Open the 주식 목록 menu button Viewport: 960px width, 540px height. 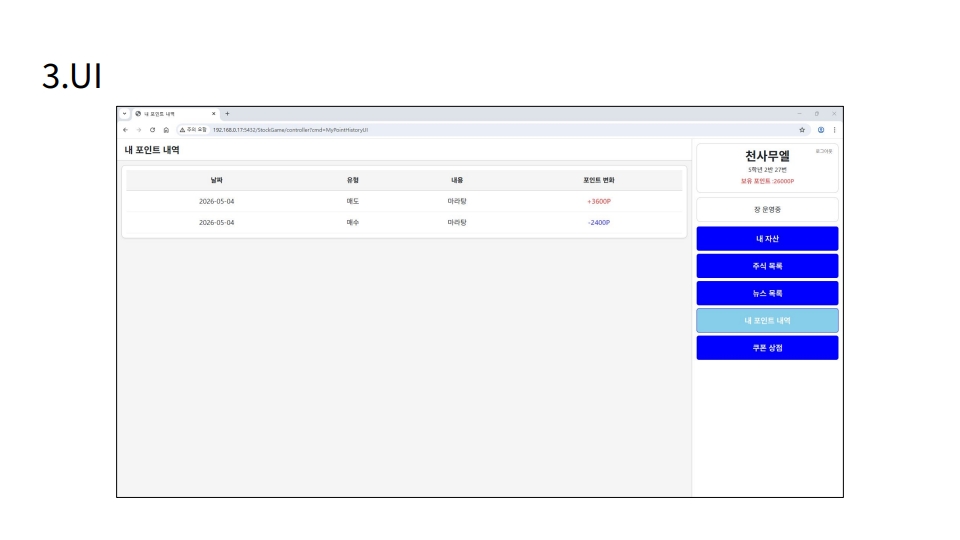tap(767, 266)
